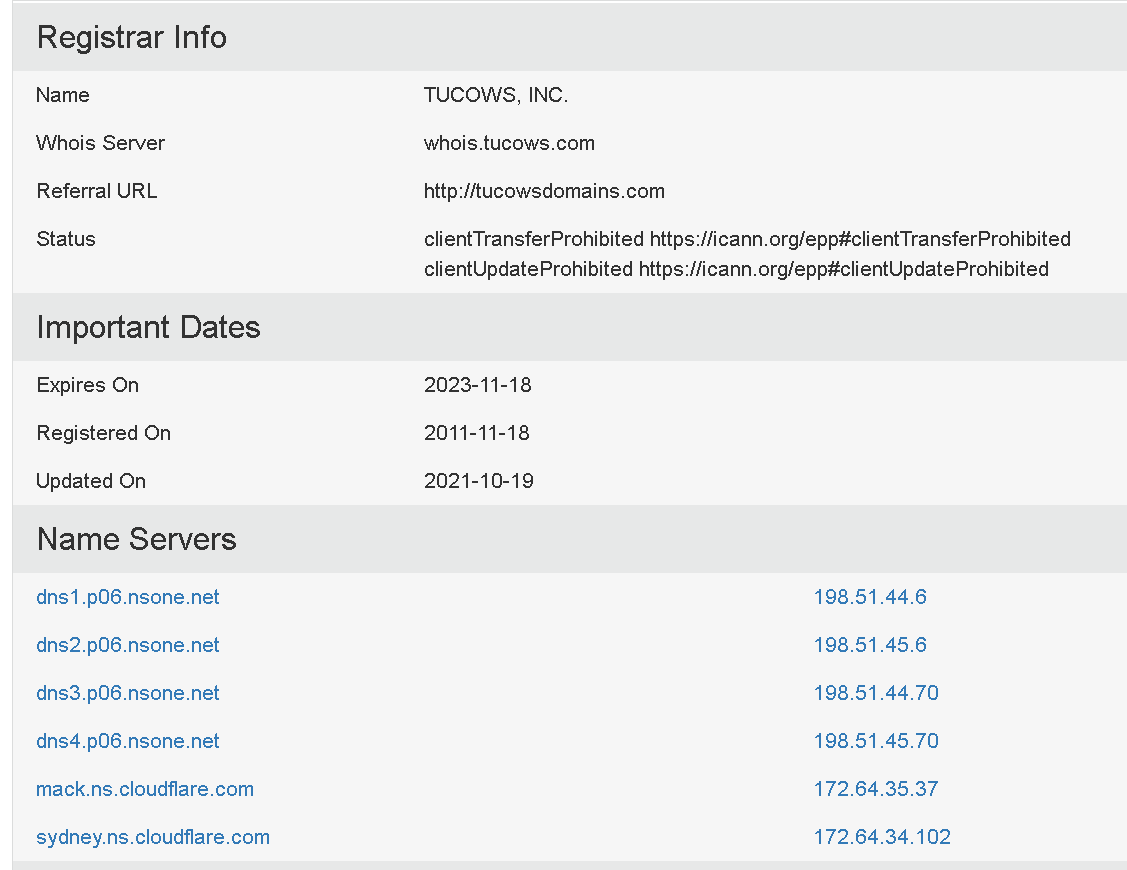Open the sydney.ns.cloudflare.com link

click(x=152, y=837)
